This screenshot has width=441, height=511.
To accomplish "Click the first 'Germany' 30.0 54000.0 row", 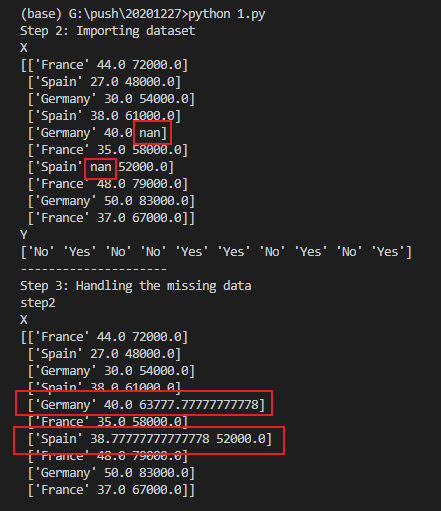I will (x=111, y=99).
